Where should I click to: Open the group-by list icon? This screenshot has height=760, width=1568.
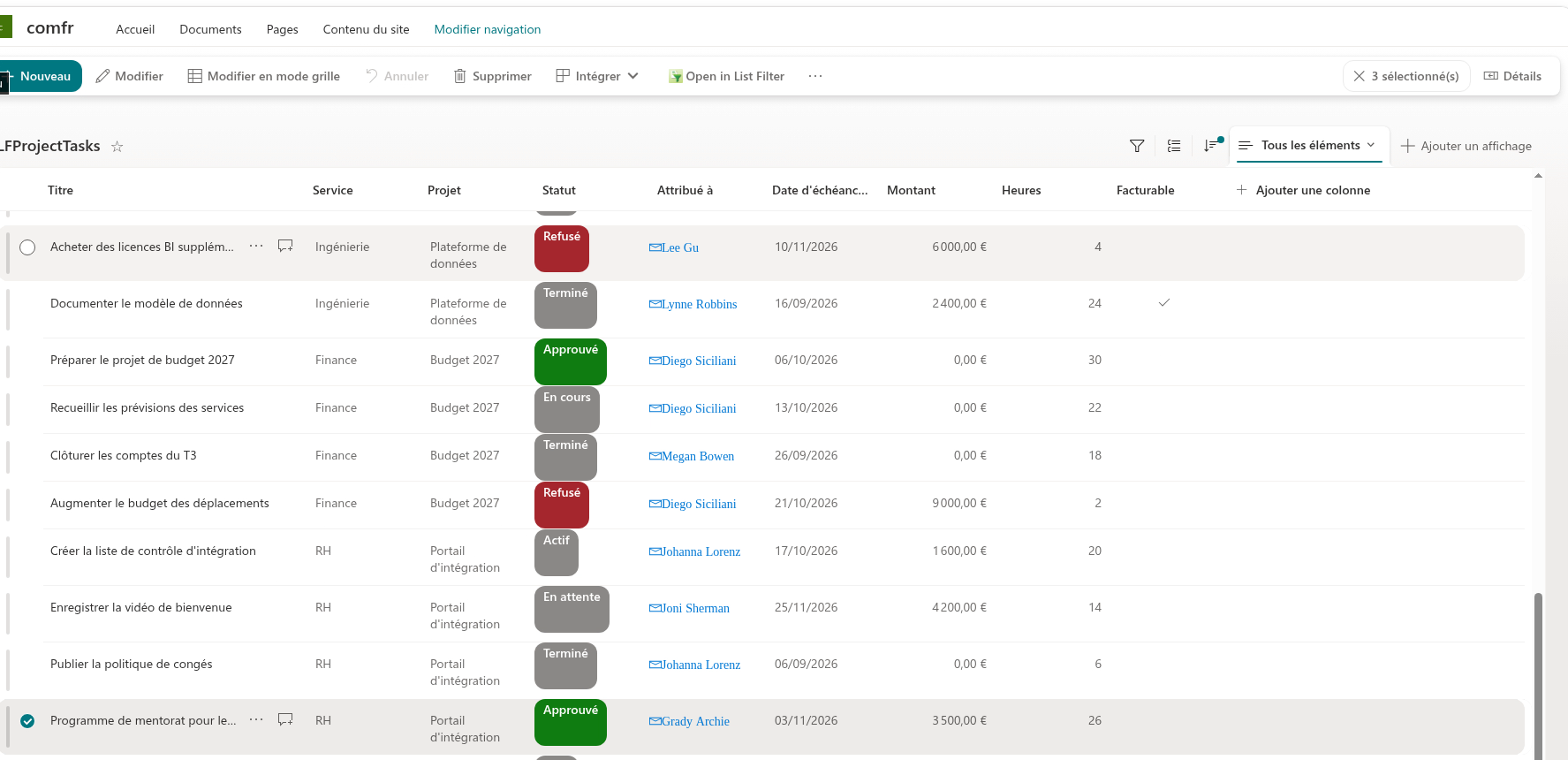pos(1174,146)
